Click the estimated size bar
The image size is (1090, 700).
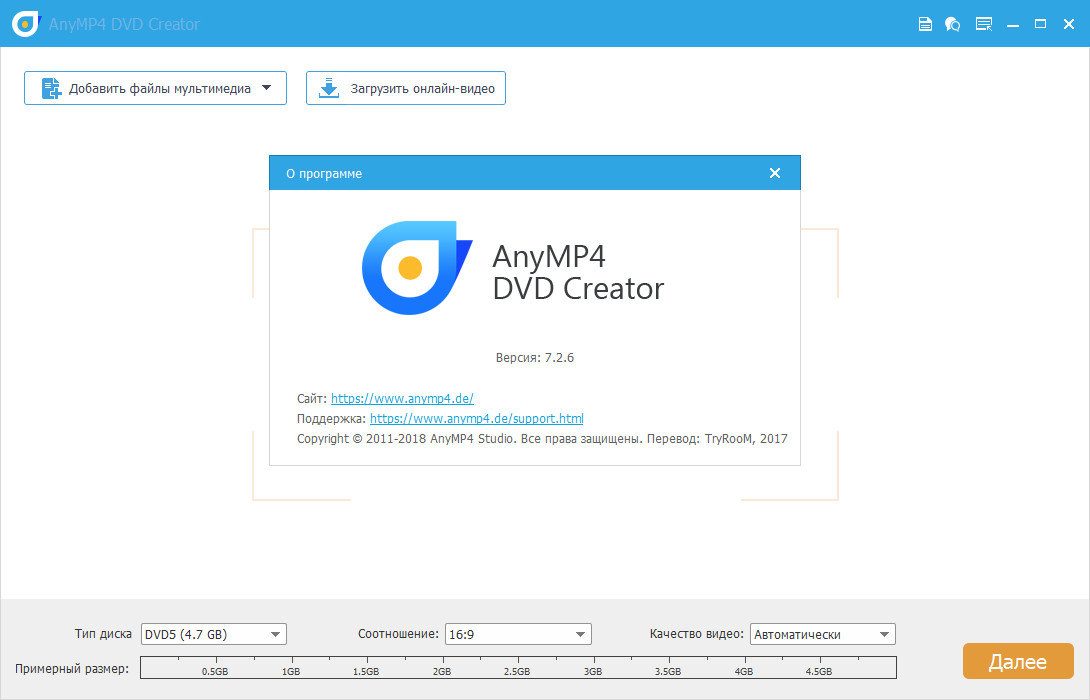click(x=519, y=667)
